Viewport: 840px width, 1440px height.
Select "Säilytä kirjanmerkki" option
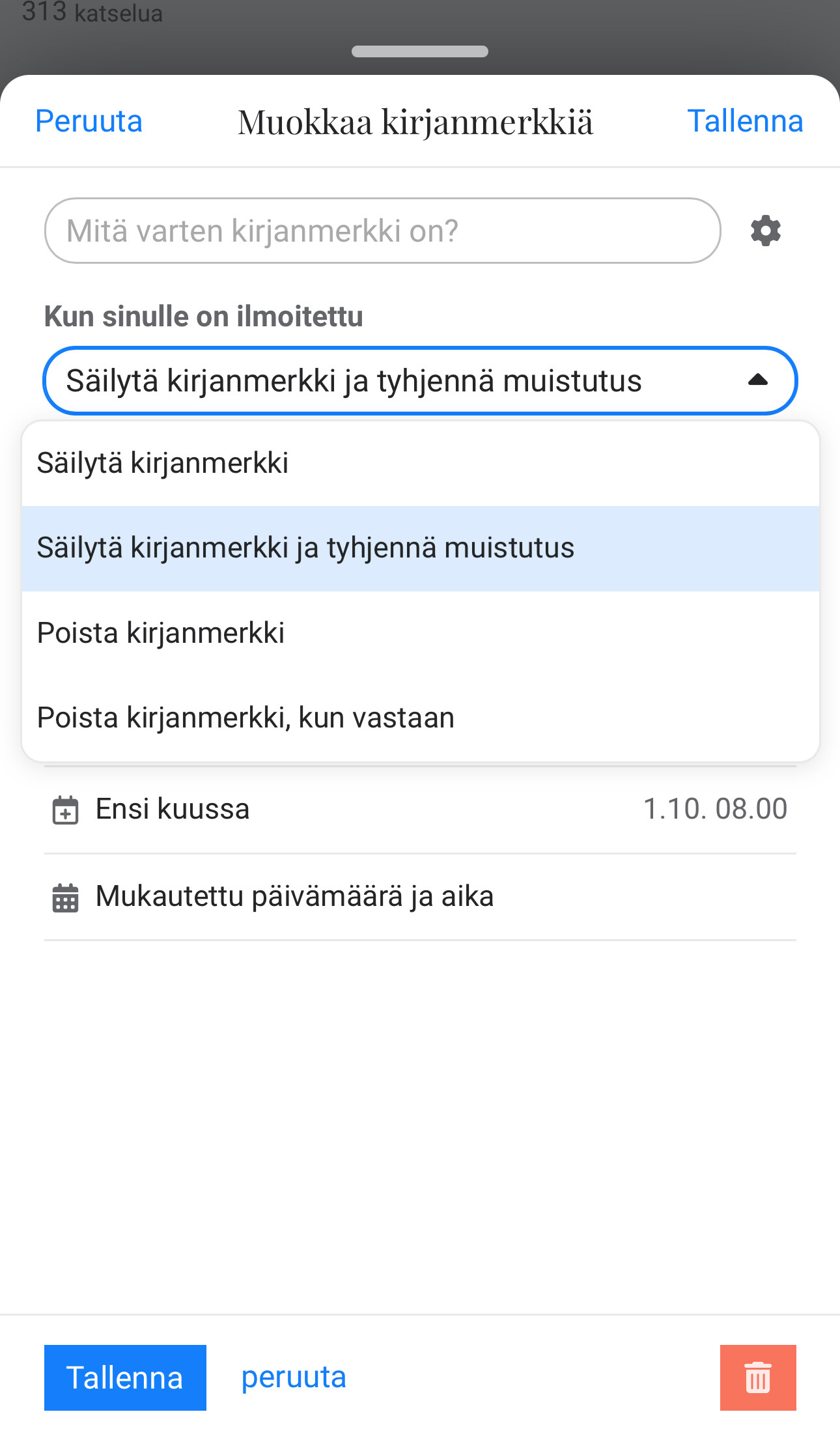[x=163, y=463]
